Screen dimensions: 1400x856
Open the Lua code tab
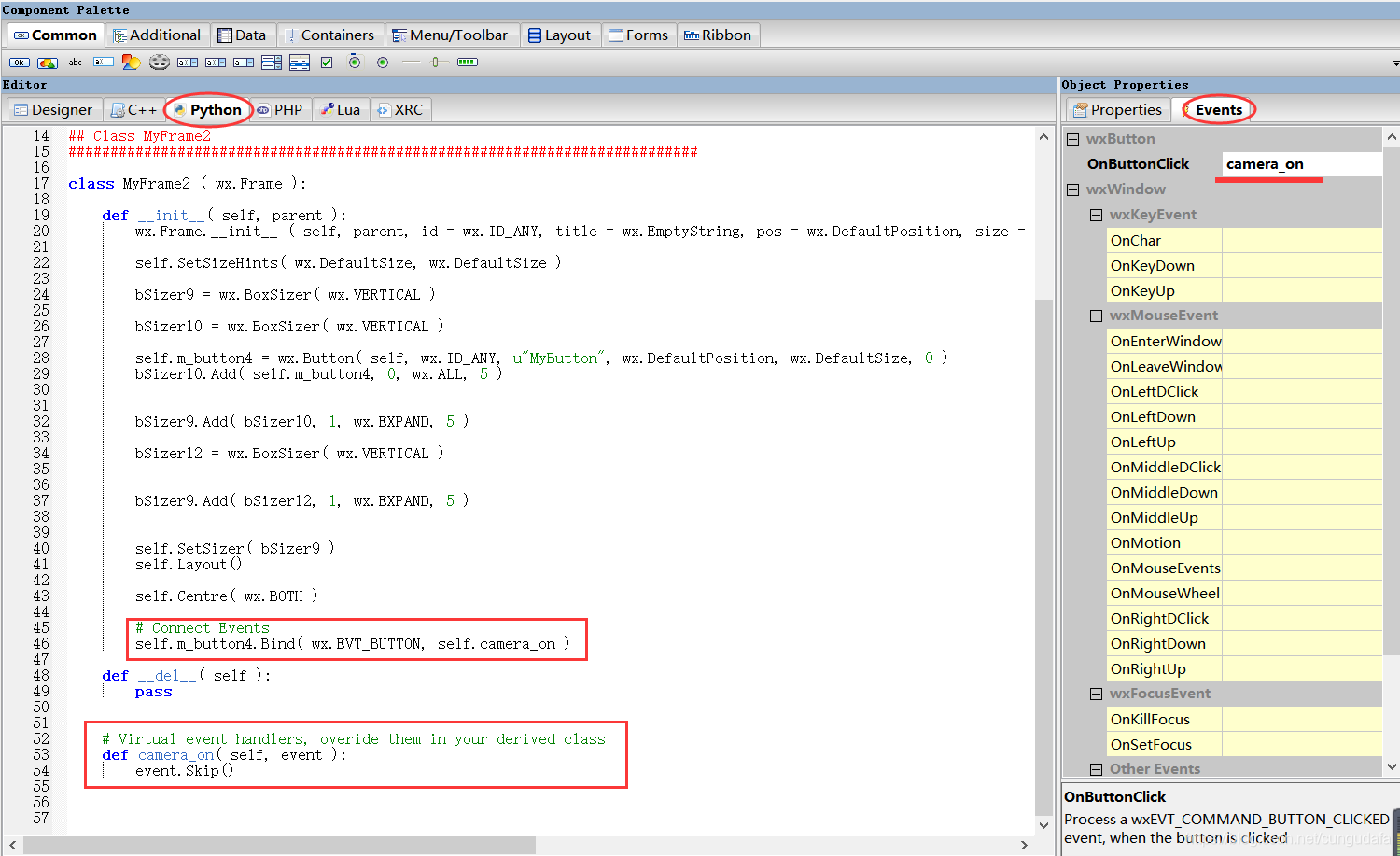pos(341,110)
